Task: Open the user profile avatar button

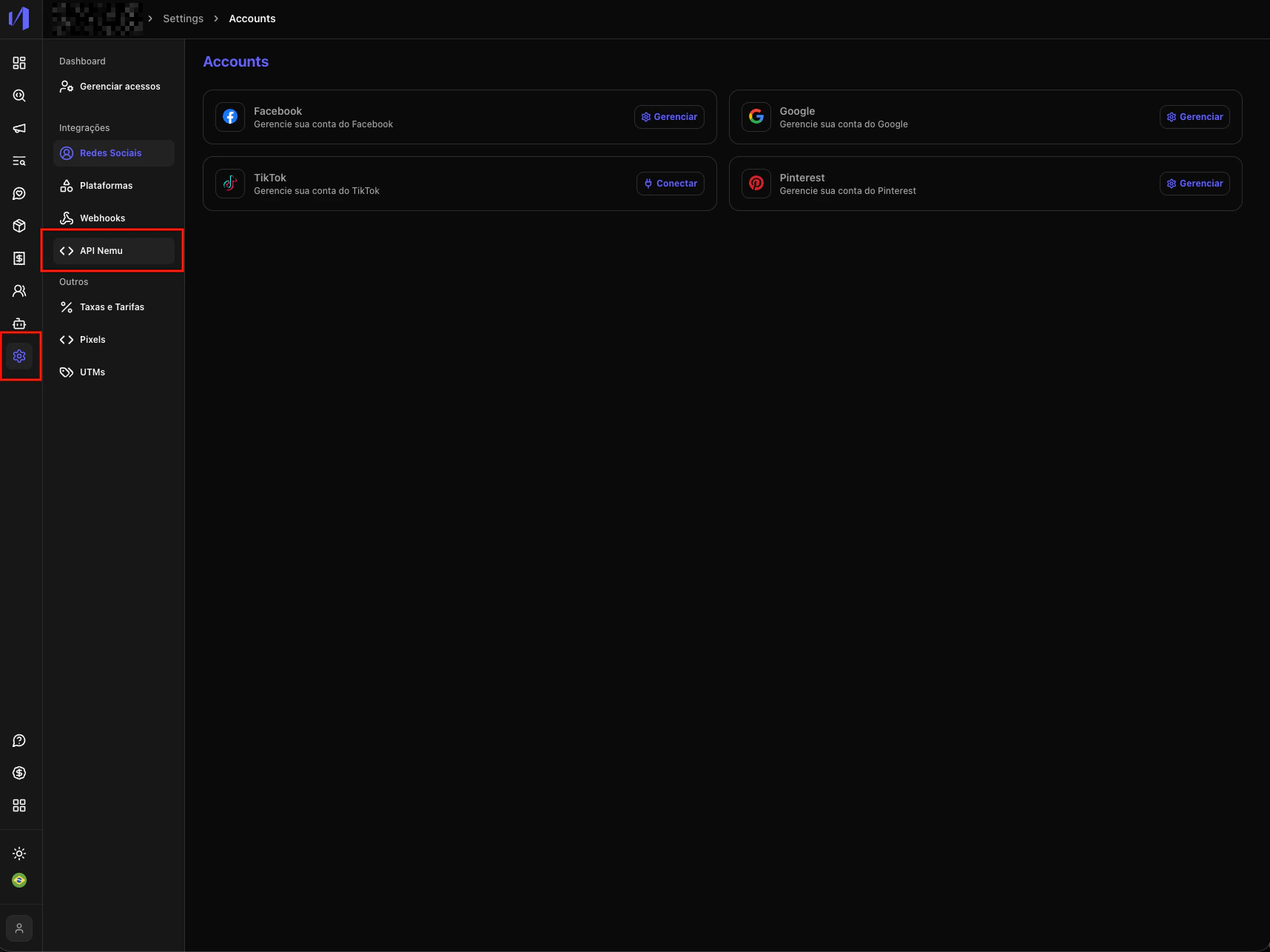Action: 19,928
